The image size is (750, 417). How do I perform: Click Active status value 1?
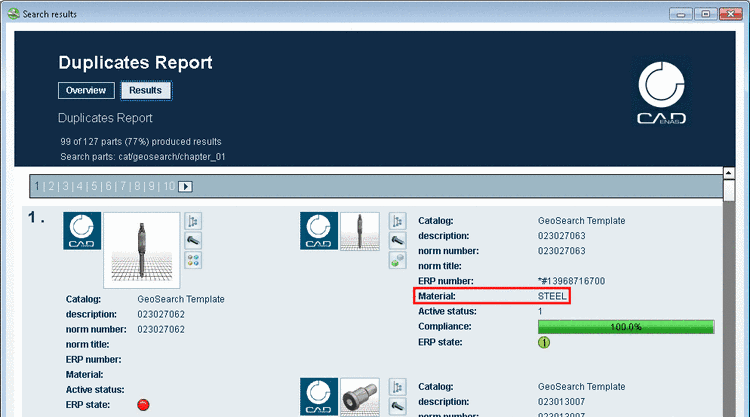(540, 311)
